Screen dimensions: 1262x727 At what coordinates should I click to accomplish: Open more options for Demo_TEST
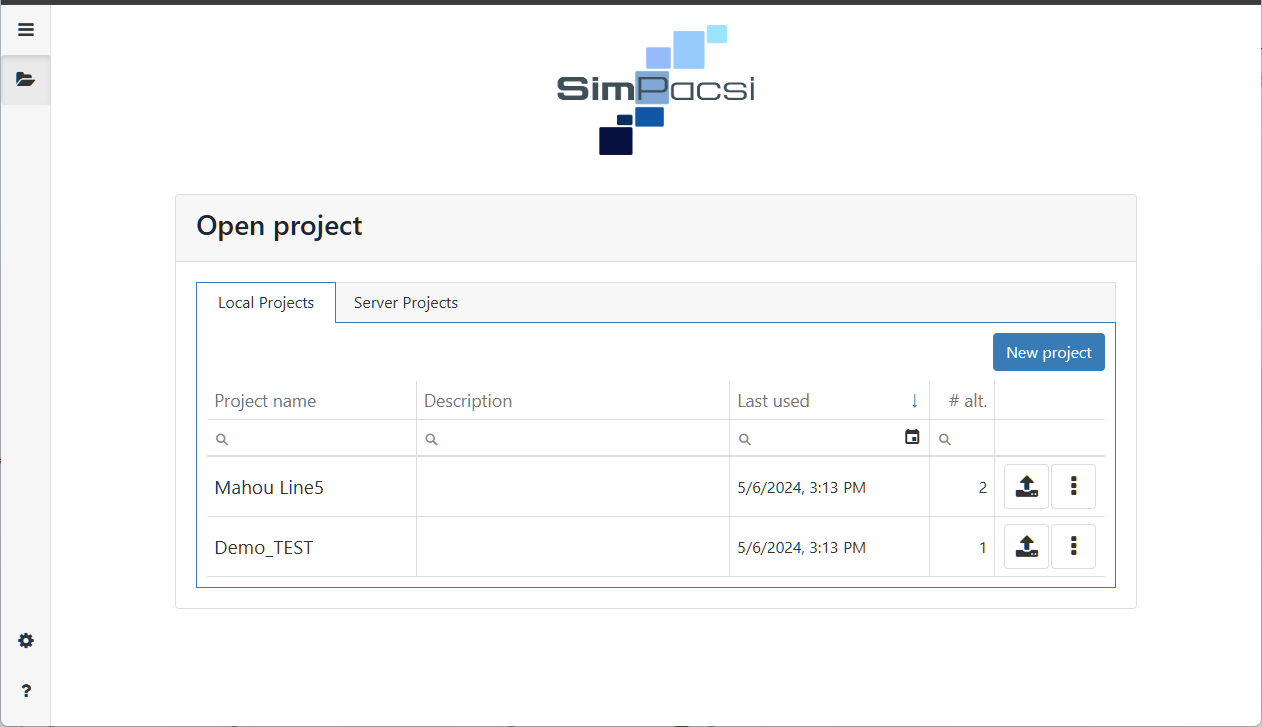pyautogui.click(x=1073, y=547)
